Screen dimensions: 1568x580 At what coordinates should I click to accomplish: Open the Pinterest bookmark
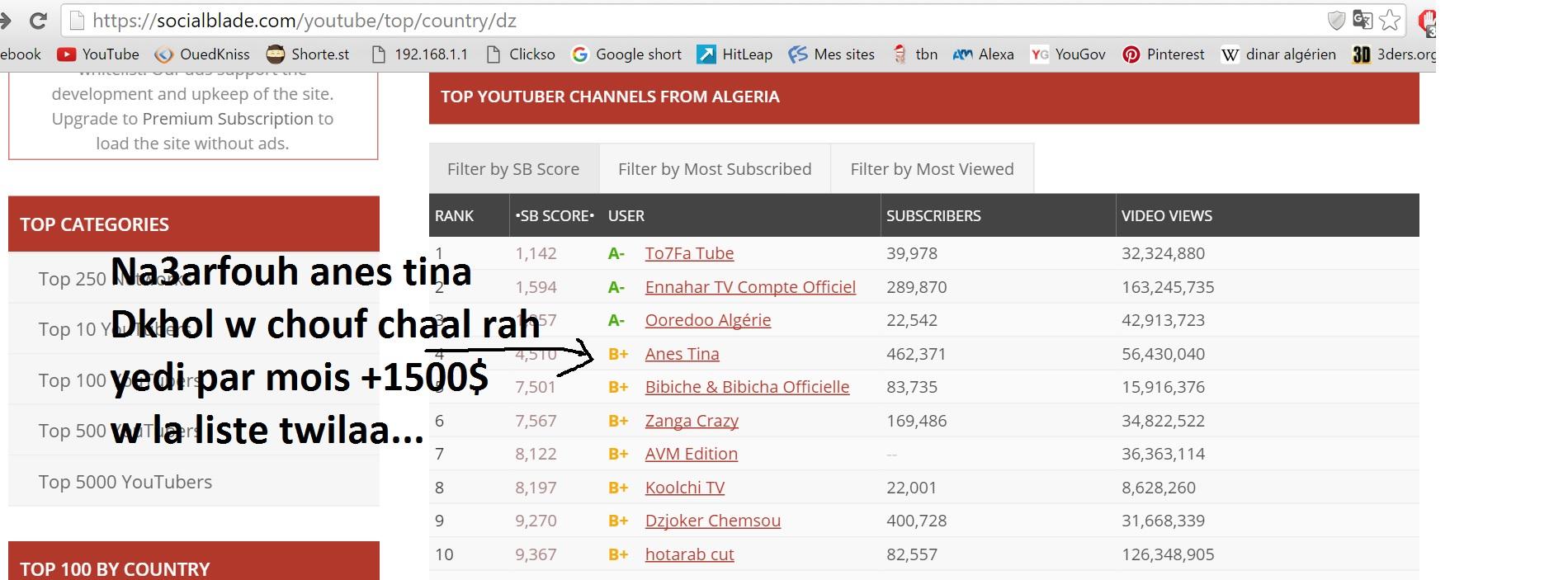pyautogui.click(x=1163, y=54)
